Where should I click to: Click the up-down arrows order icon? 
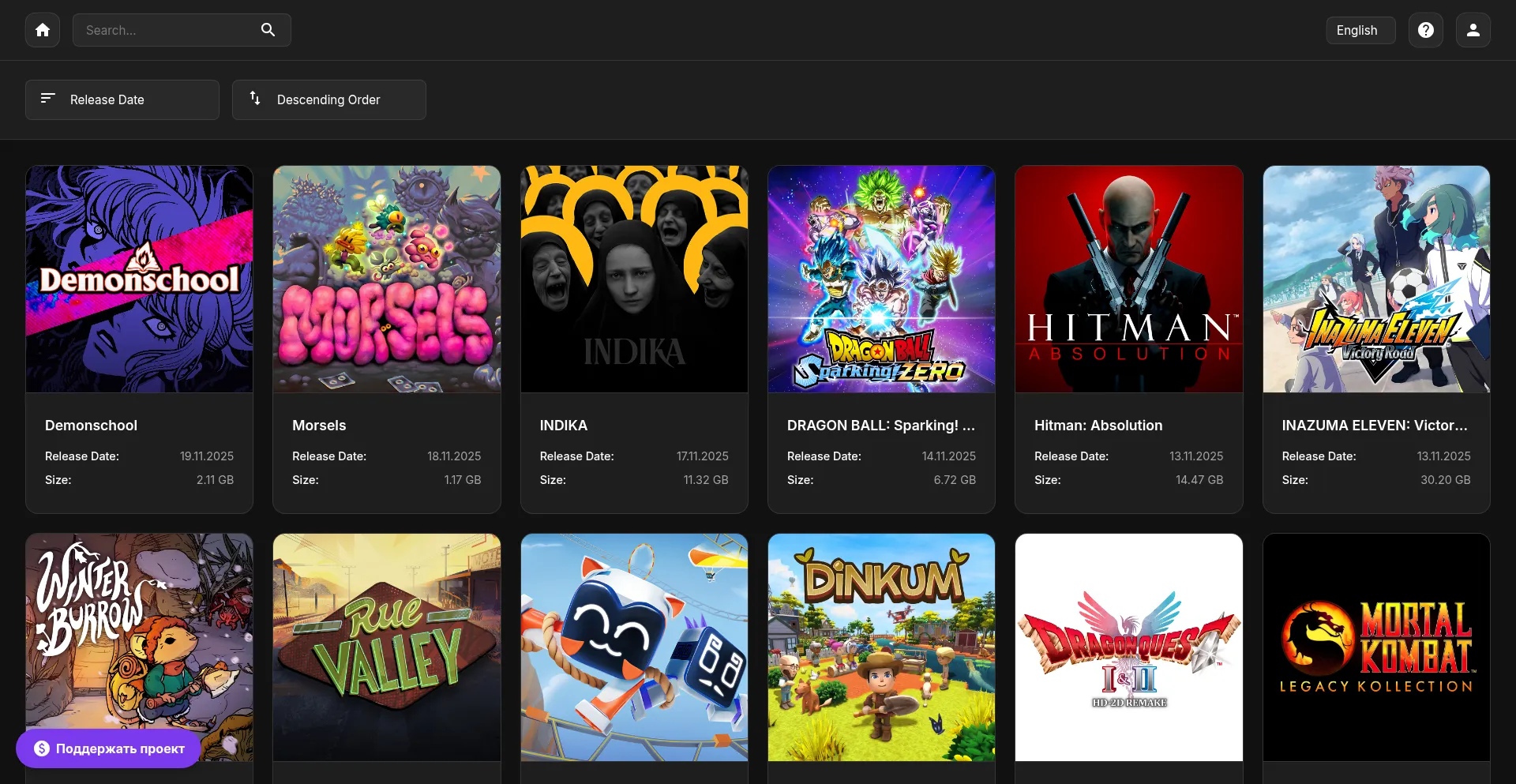click(x=255, y=99)
